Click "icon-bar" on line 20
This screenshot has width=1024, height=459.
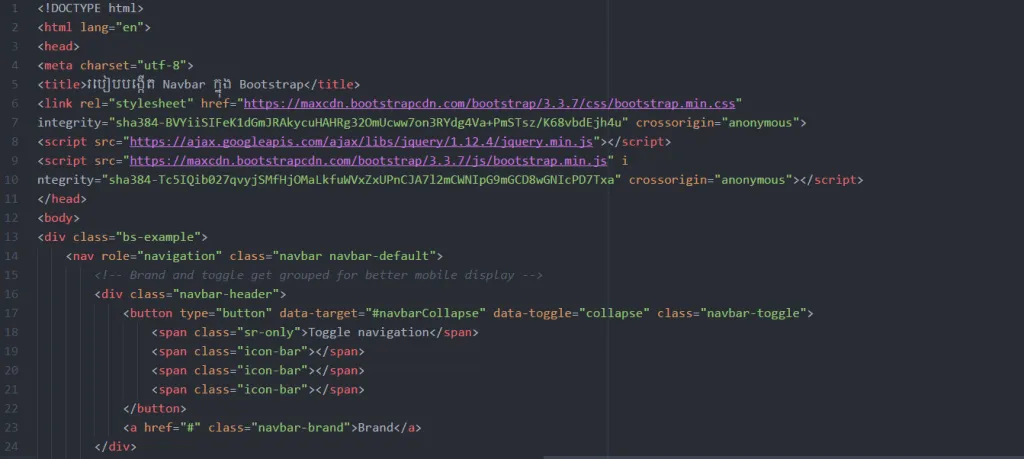[272, 370]
